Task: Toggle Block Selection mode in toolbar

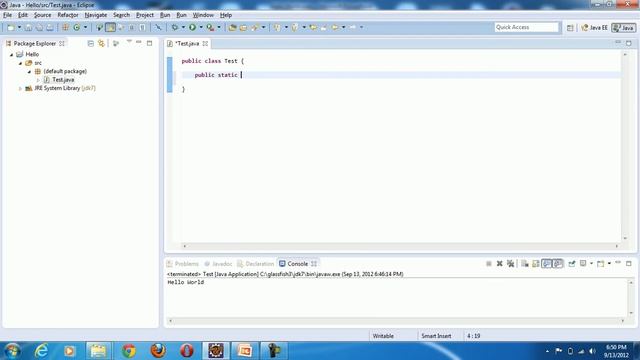Action: coord(132,27)
